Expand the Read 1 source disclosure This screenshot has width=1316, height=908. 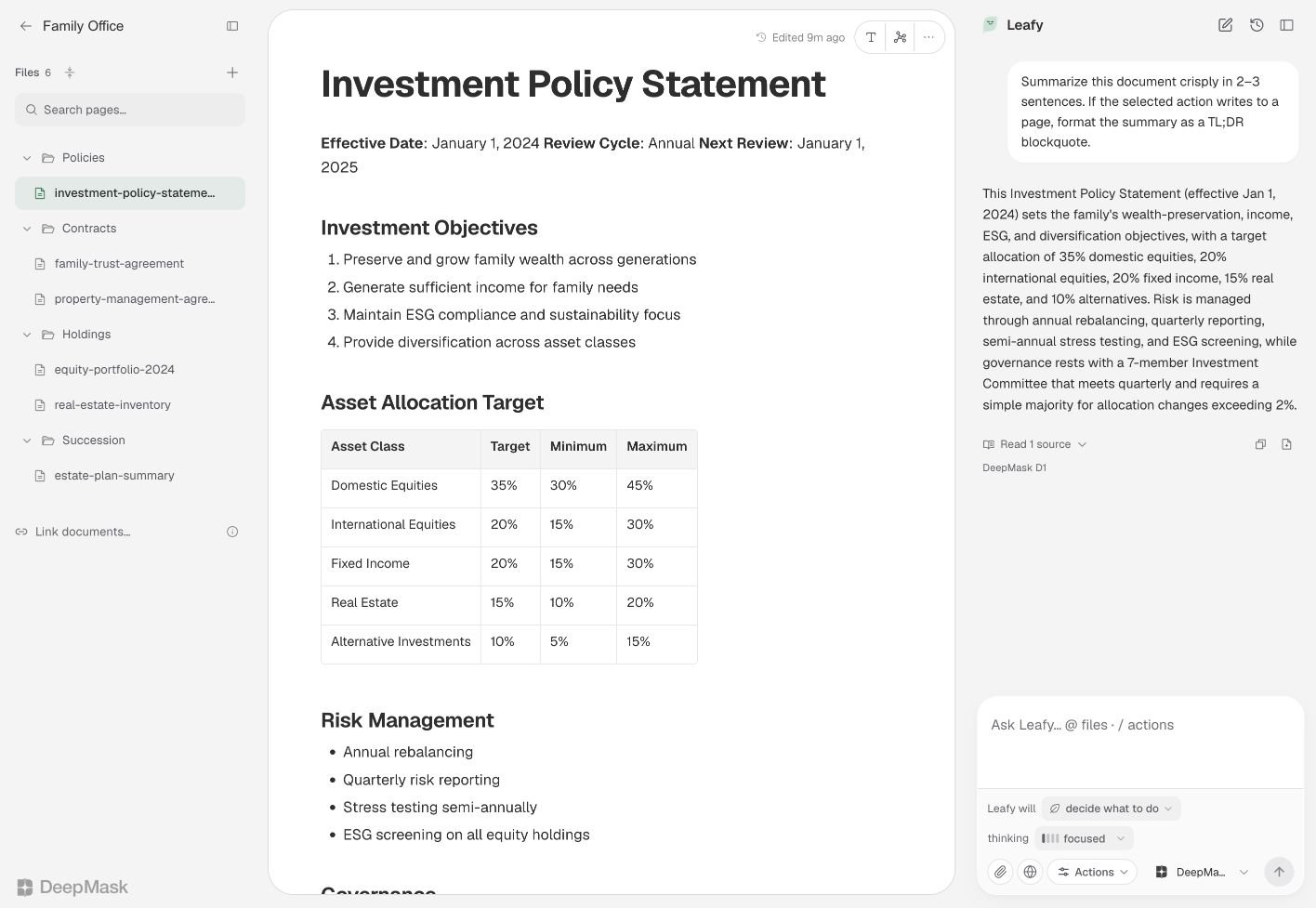[1034, 444]
